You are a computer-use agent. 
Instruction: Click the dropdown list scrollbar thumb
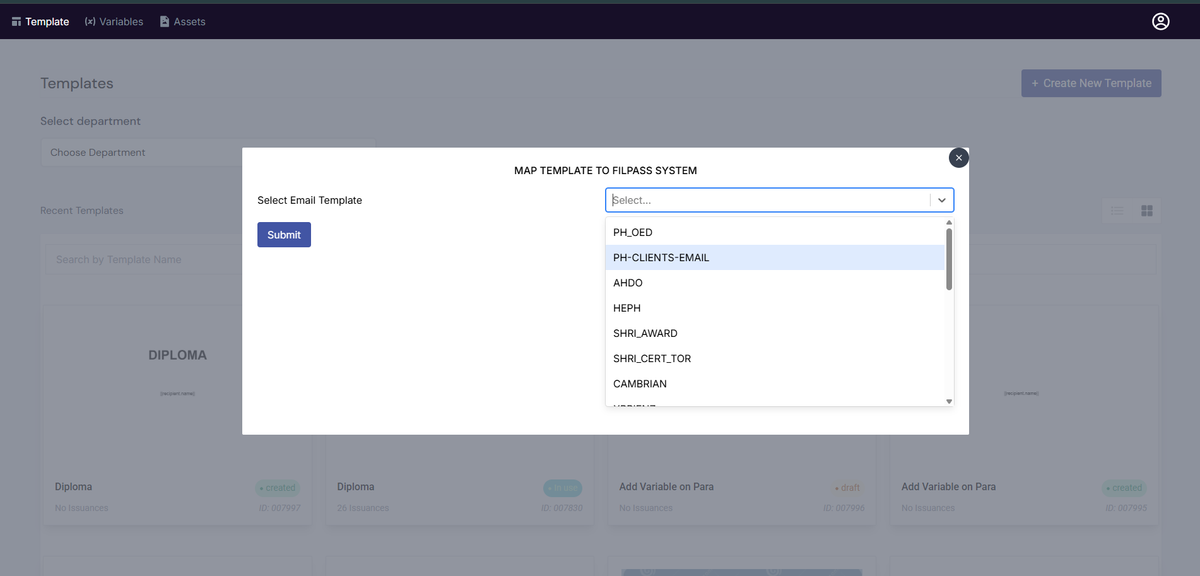click(949, 259)
